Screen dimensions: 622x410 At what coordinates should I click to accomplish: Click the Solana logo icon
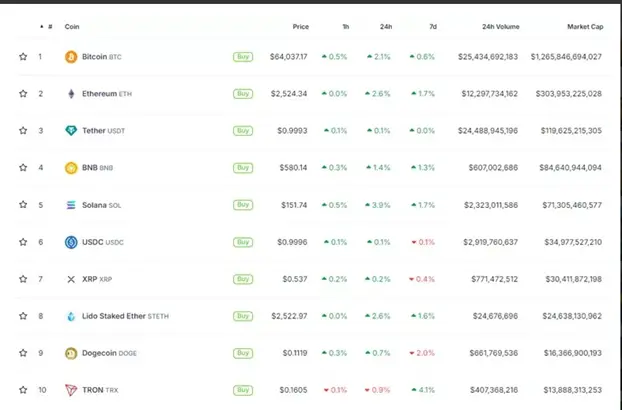(71, 205)
